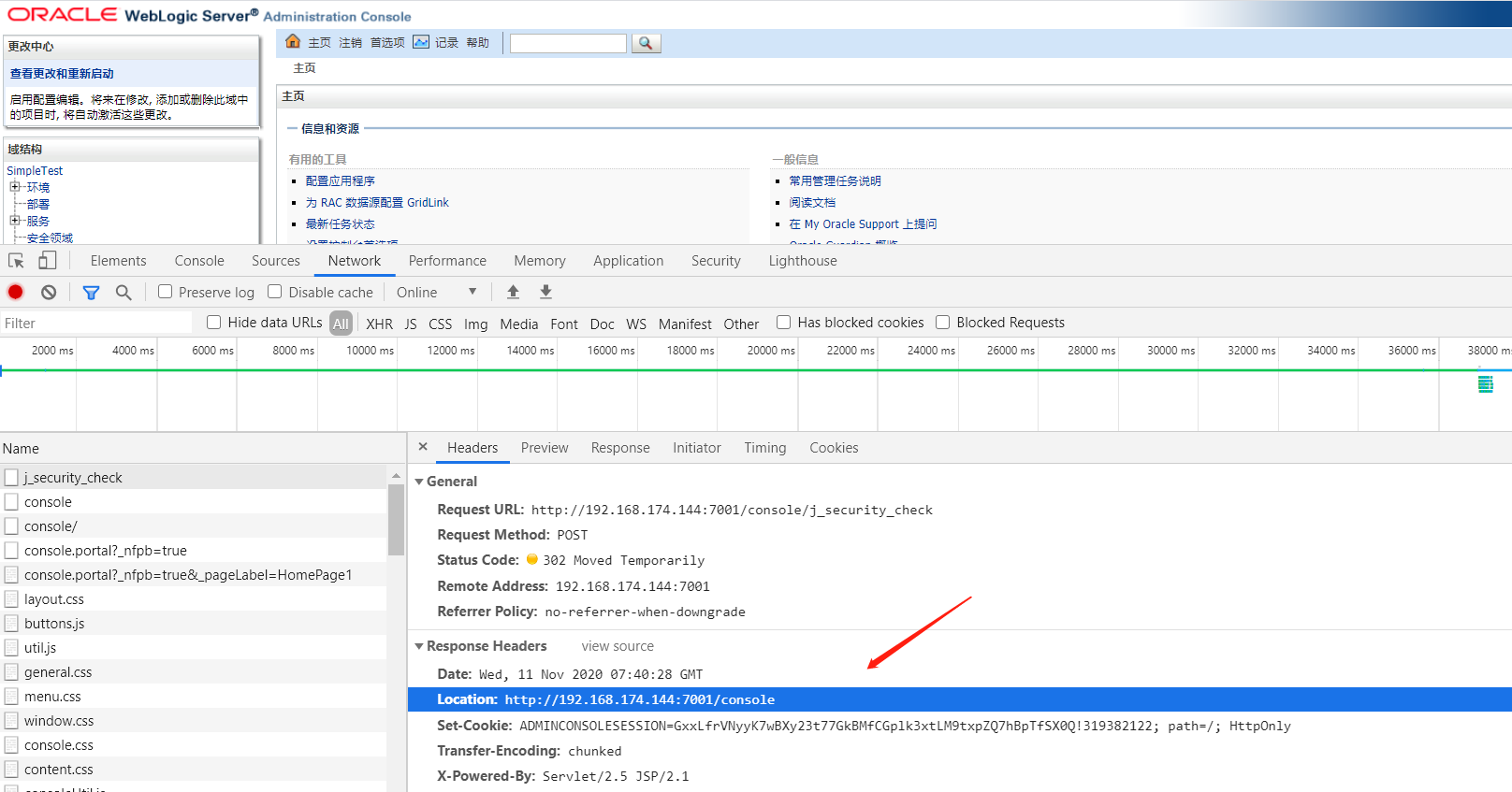The height and width of the screenshot is (792, 1512).
Task: Select the All filter type button
Action: point(341,324)
